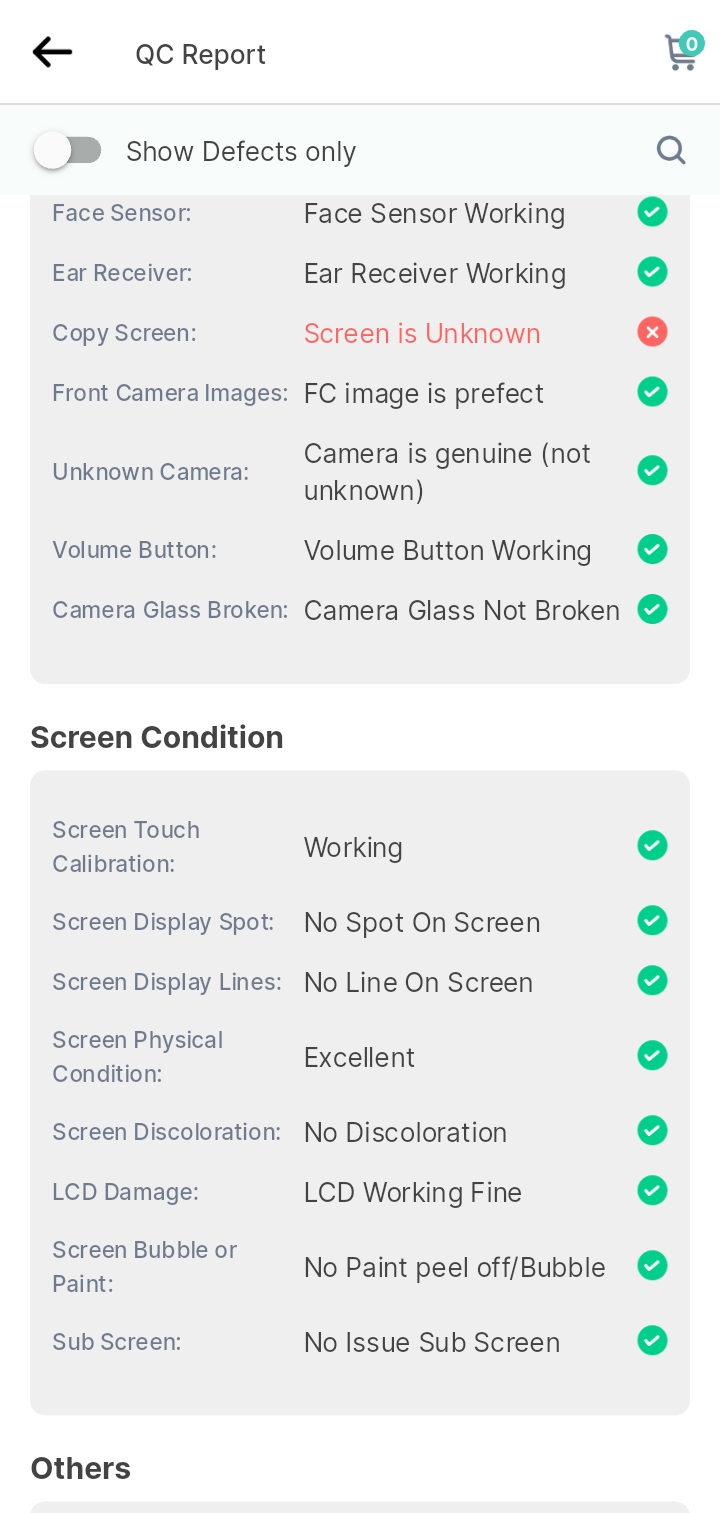Screen dimensions: 720x1513
Task: Tap the red cross for Copy Screen
Action: (x=652, y=332)
